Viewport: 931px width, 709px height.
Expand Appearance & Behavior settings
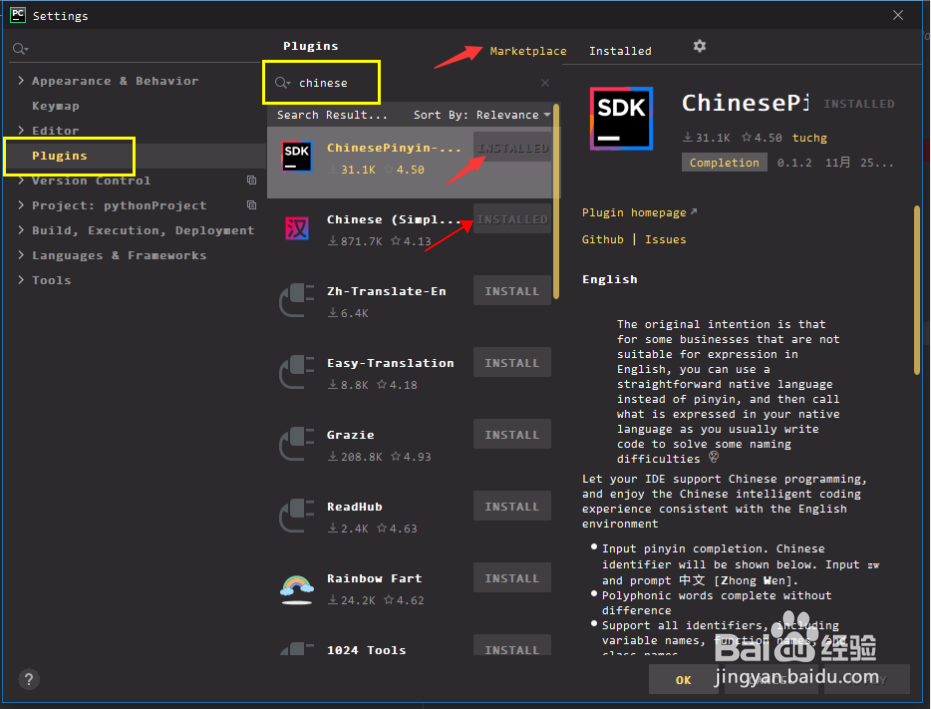coord(21,80)
